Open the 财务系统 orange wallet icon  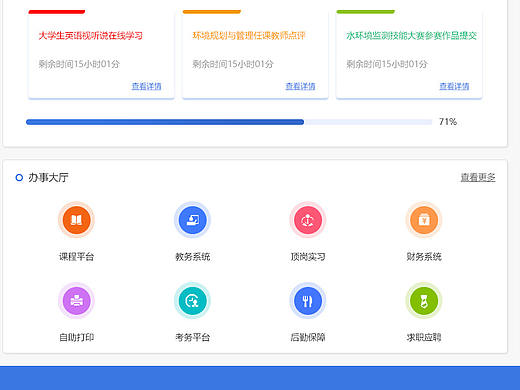tap(424, 220)
